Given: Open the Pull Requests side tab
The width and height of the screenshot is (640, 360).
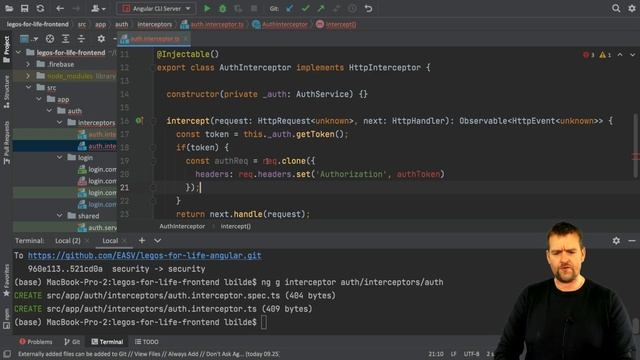Looking at the screenshot, I should [6, 142].
